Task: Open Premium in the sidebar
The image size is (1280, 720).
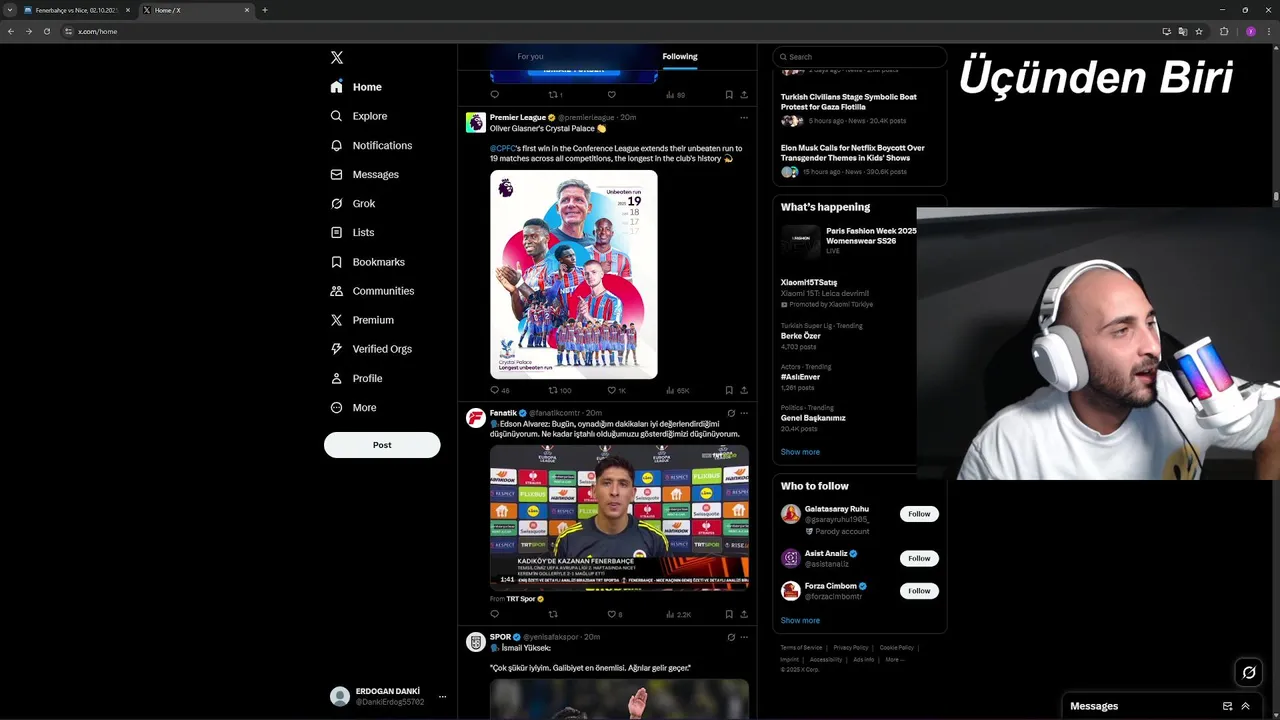Action: (362, 320)
